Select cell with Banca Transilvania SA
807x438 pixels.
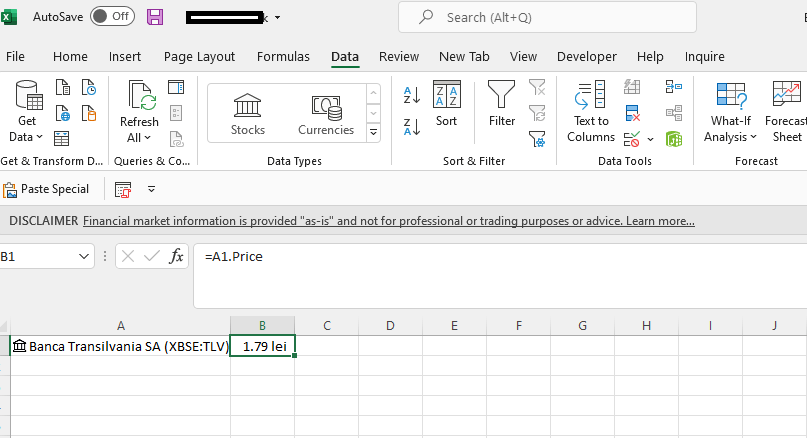(120, 346)
